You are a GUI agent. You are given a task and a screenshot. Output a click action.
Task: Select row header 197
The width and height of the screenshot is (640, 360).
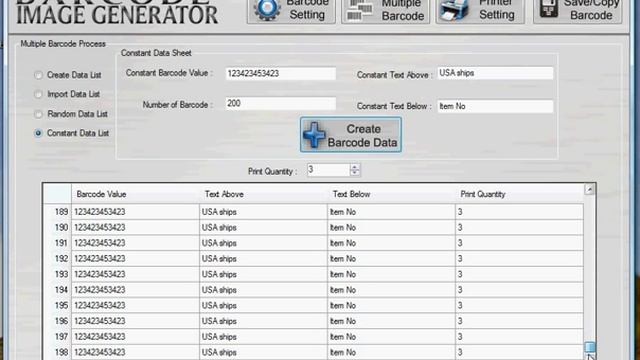pyautogui.click(x=57, y=337)
